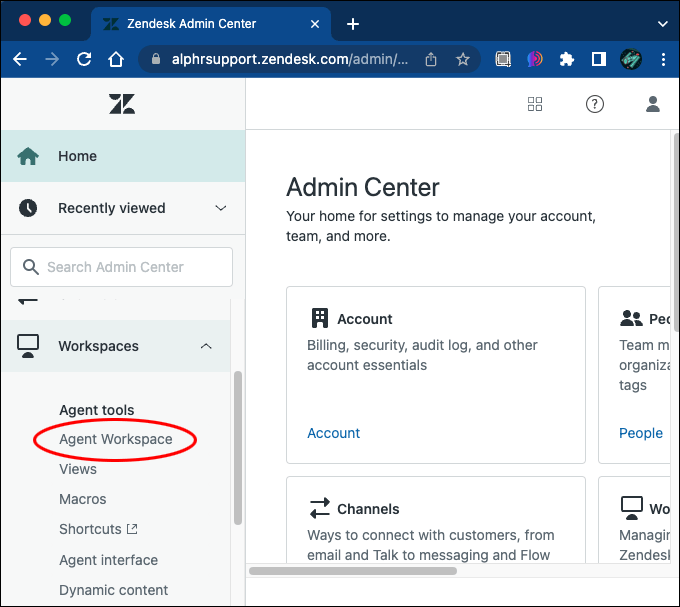Open Agent interface settings
The image size is (680, 607).
click(x=108, y=560)
